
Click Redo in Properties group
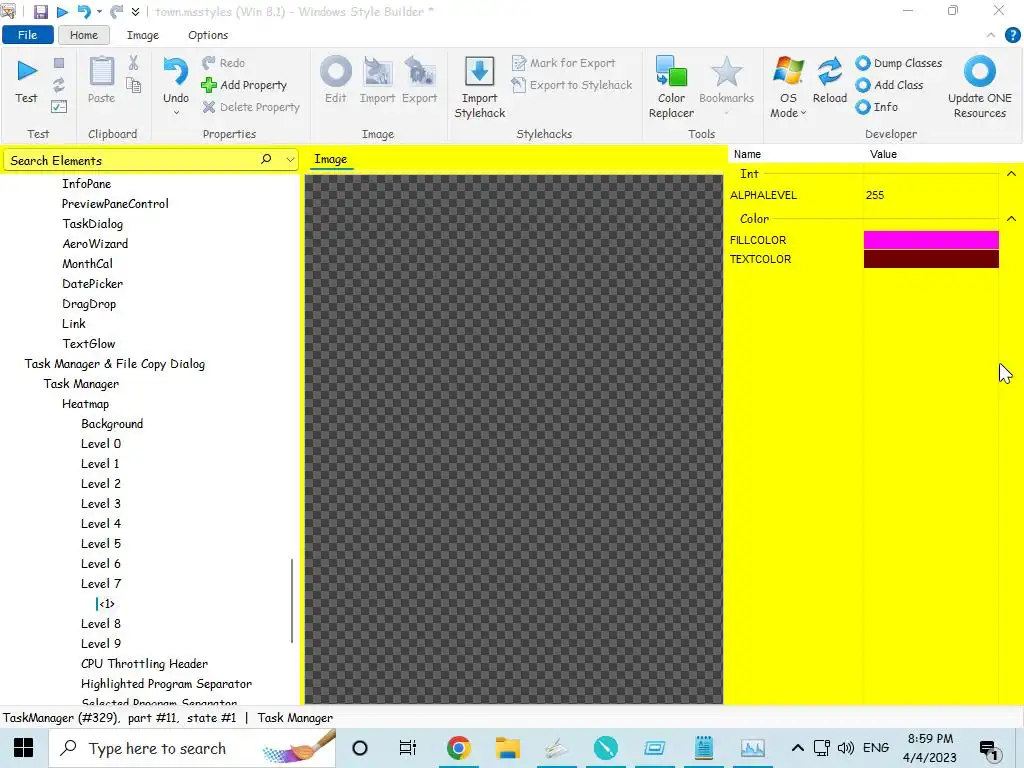coord(223,63)
